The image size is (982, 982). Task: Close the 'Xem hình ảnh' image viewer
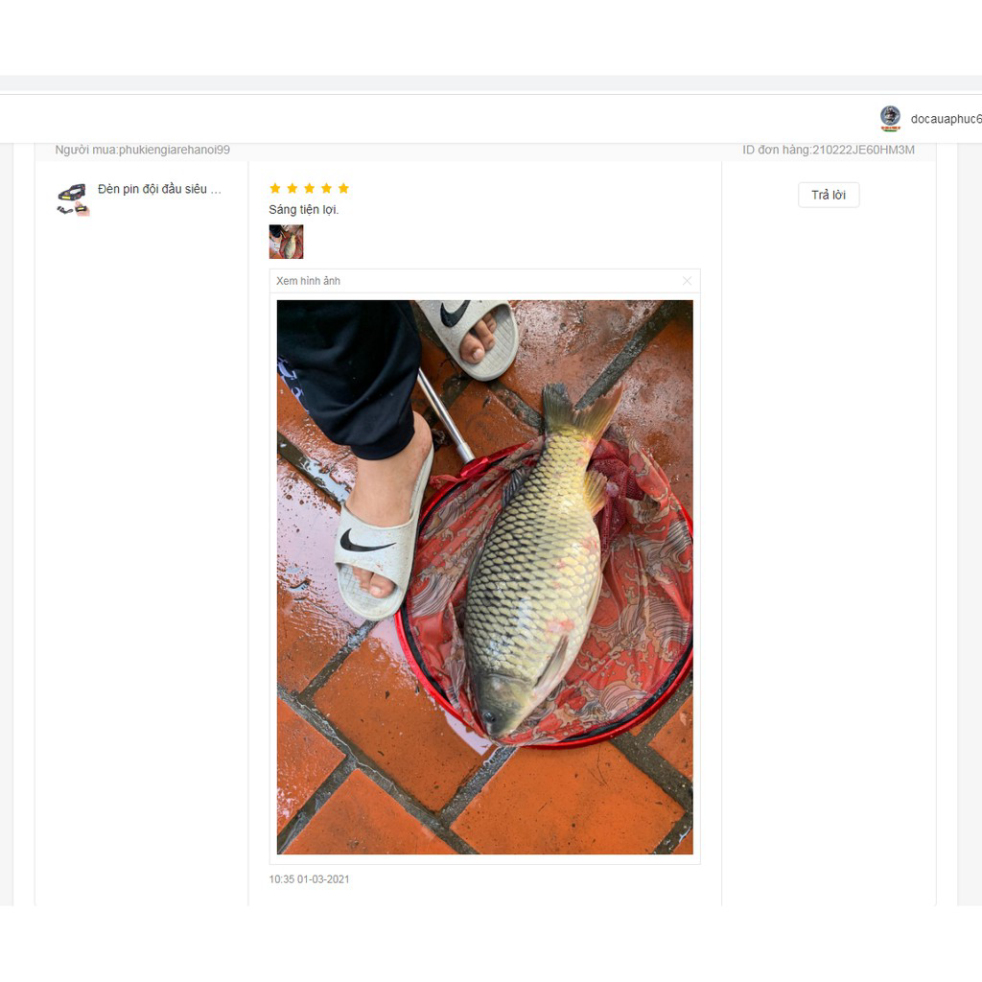687,281
